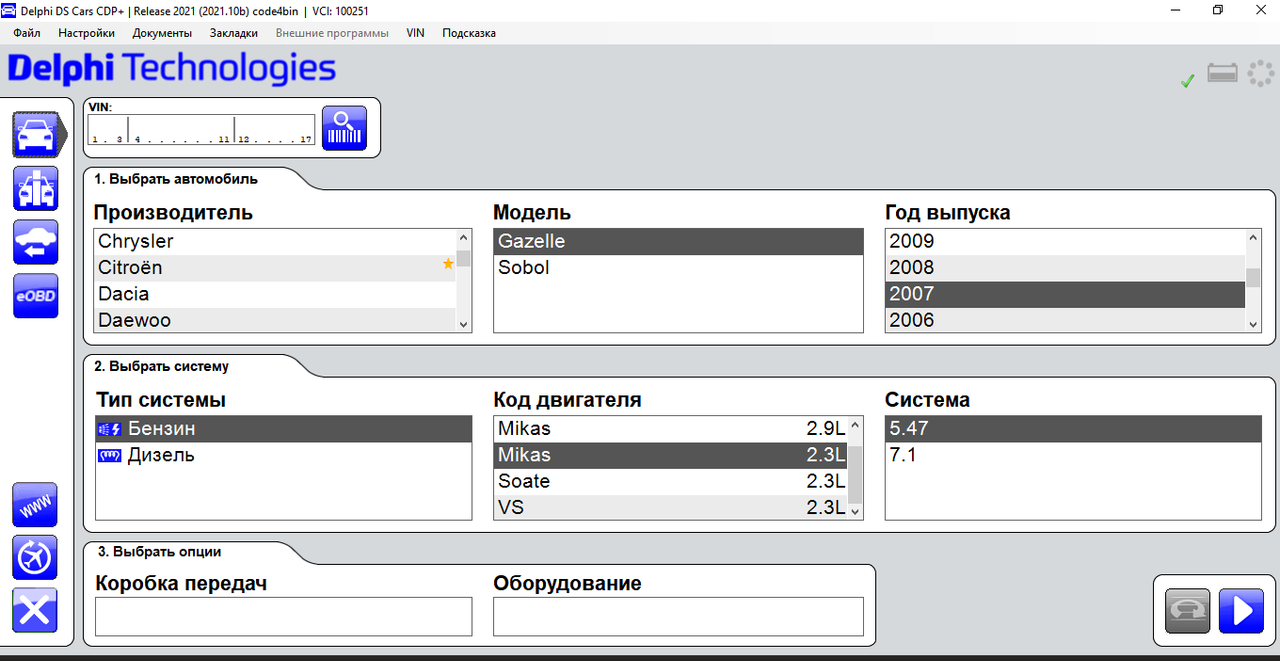1280x661 pixels.
Task: Click the battery status indicator icon
Action: (1222, 73)
